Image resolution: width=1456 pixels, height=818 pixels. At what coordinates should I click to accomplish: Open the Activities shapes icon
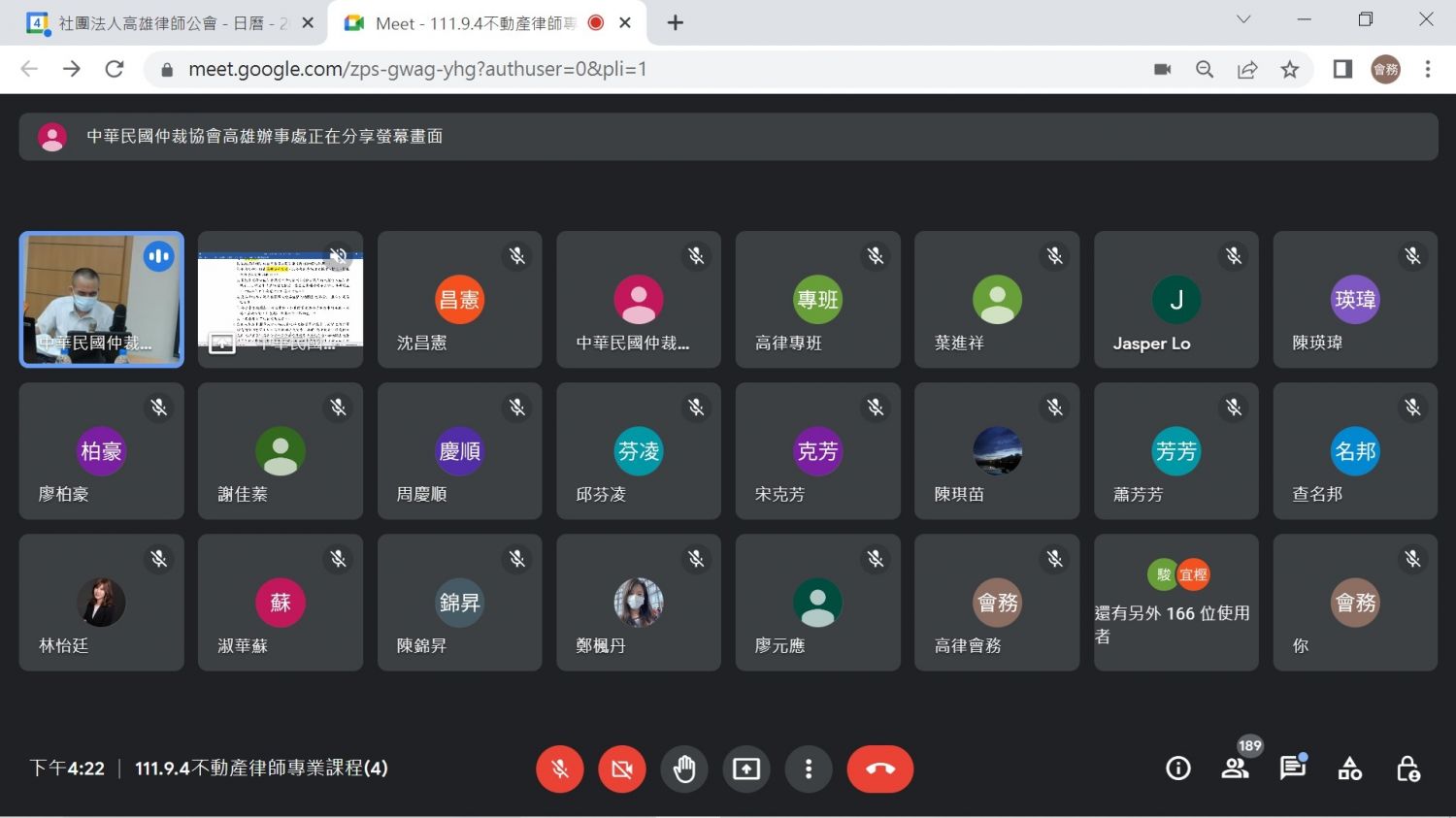(1350, 769)
